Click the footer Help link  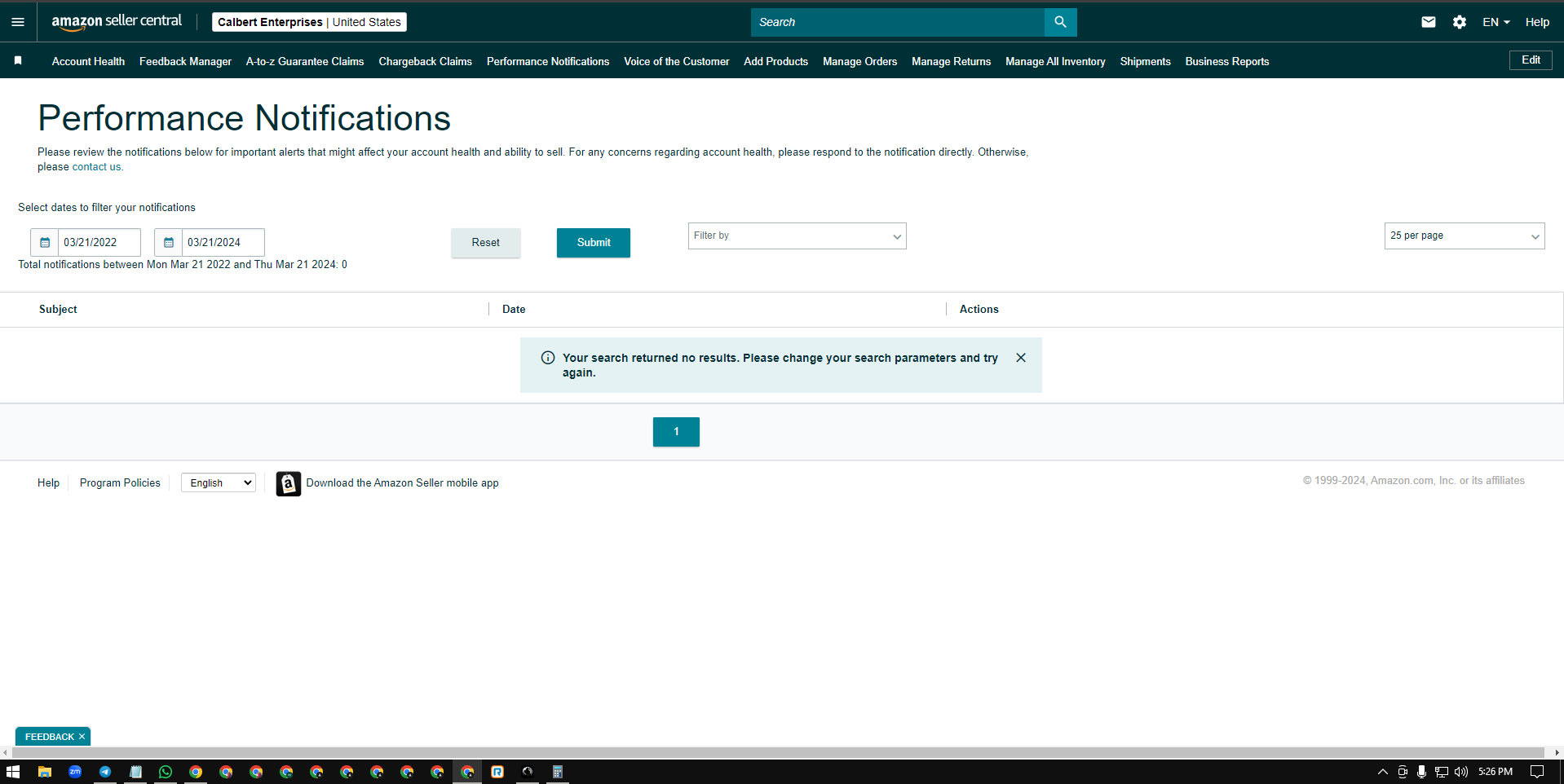48,483
